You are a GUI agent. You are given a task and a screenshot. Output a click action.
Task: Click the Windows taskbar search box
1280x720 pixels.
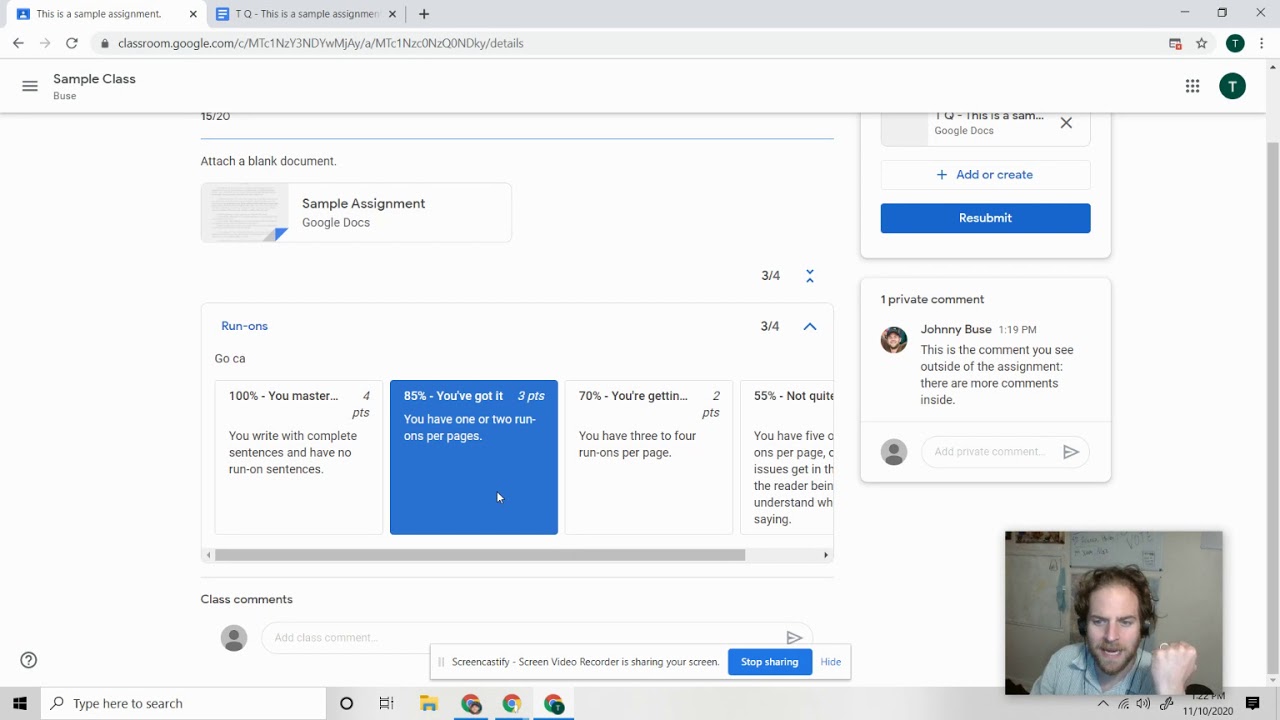pyautogui.click(x=183, y=703)
